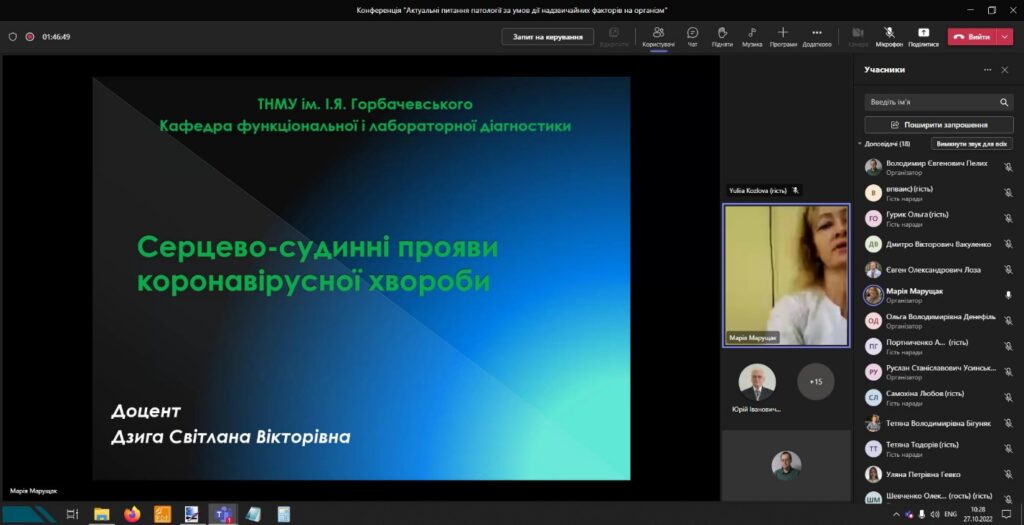Open the Music (Музика) option
Image resolution: width=1024 pixels, height=525 pixels.
pos(752,36)
